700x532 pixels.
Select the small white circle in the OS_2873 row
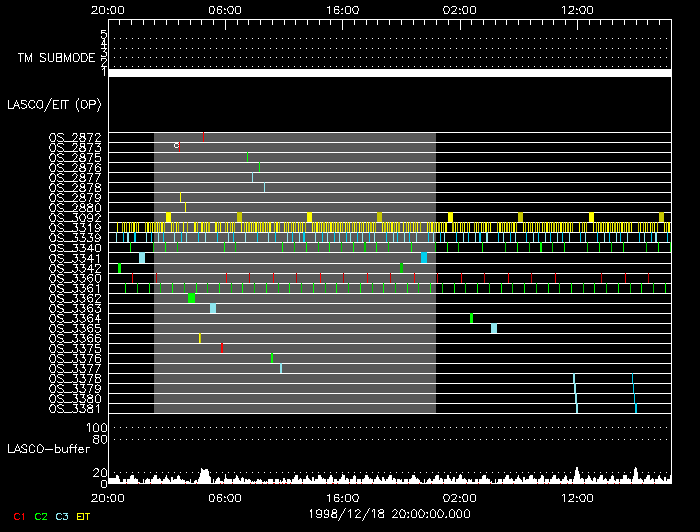coord(176,146)
